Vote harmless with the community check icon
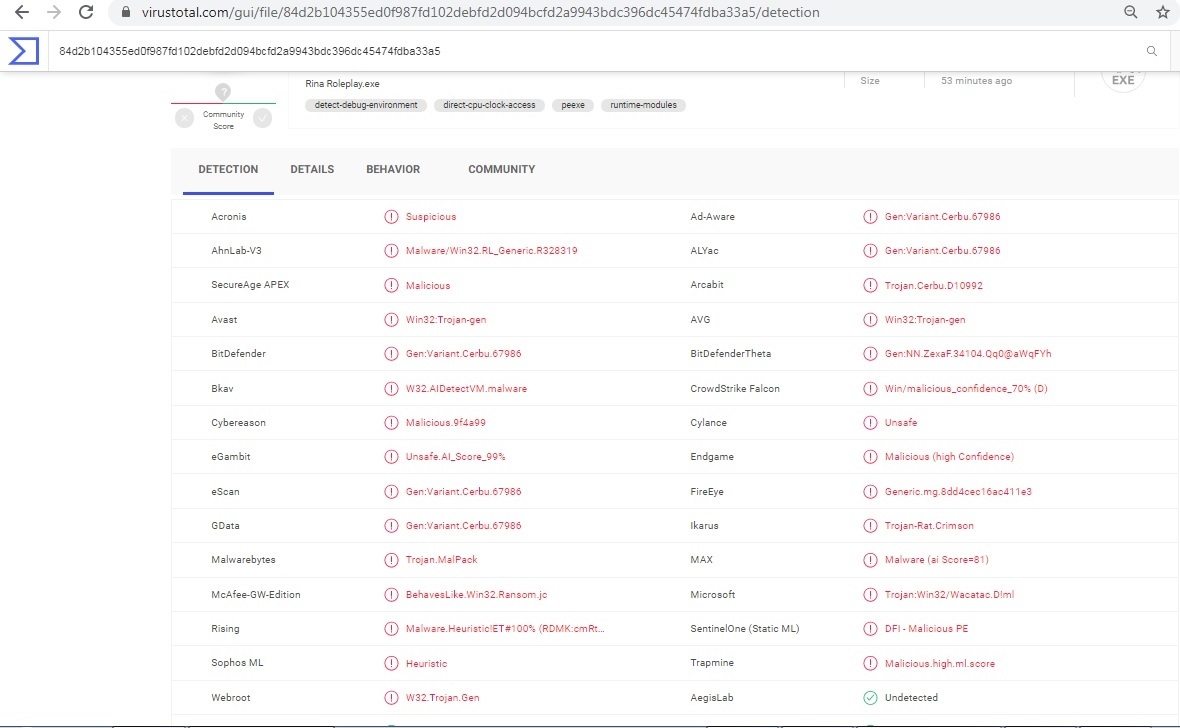This screenshot has height=728, width=1180. [x=263, y=118]
